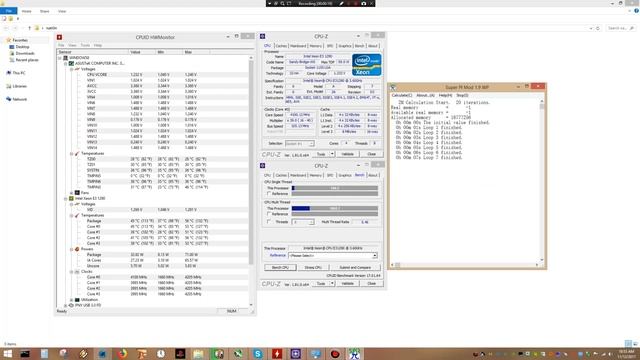Collapse the Clocks node in HWMonitor
The width and height of the screenshot is (640, 360).
click(x=71, y=271)
